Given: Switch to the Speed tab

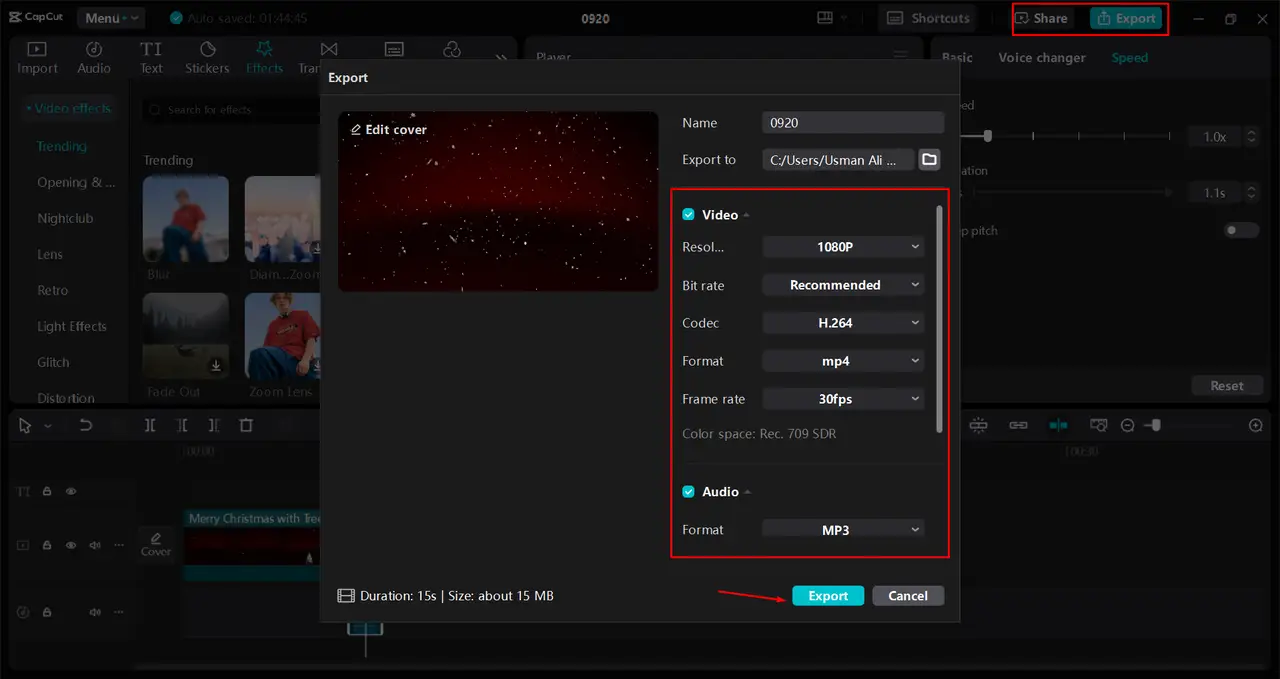Looking at the screenshot, I should 1130,58.
